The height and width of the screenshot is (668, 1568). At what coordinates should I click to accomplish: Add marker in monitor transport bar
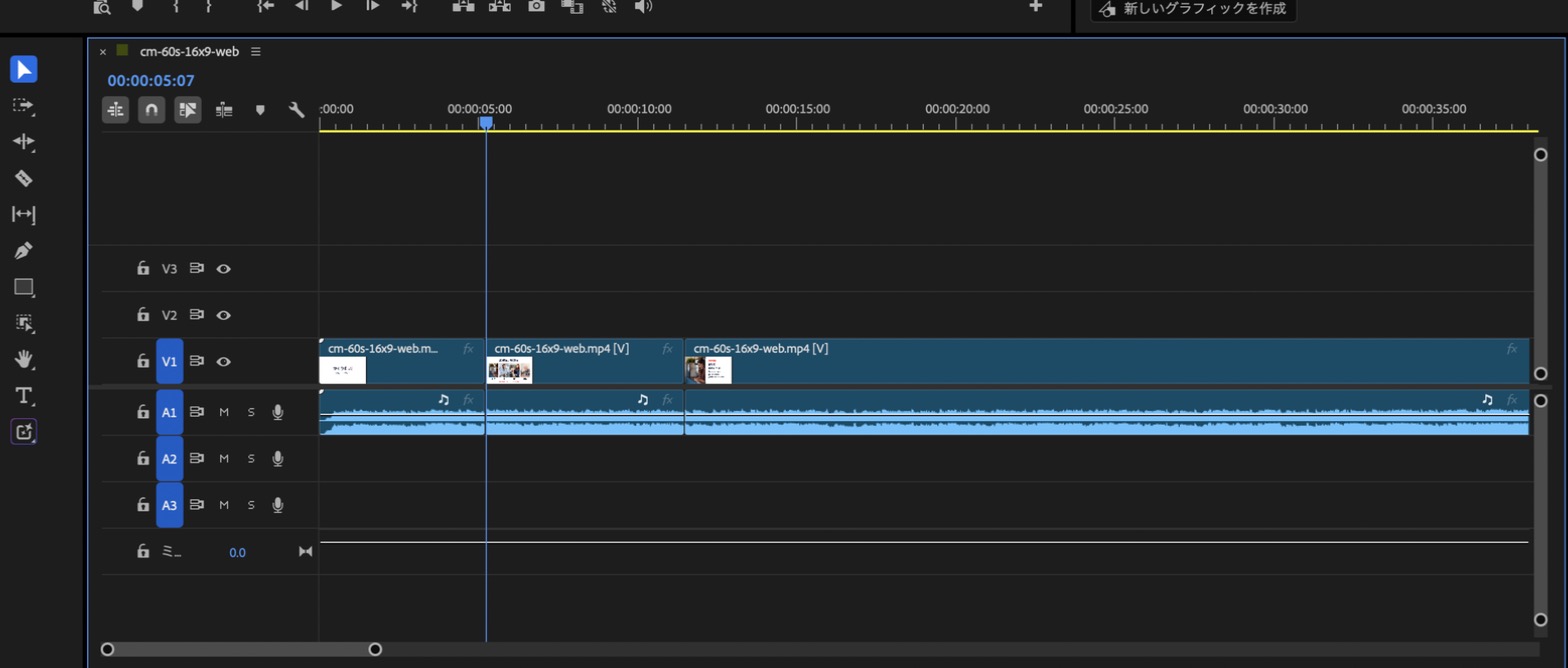click(137, 6)
